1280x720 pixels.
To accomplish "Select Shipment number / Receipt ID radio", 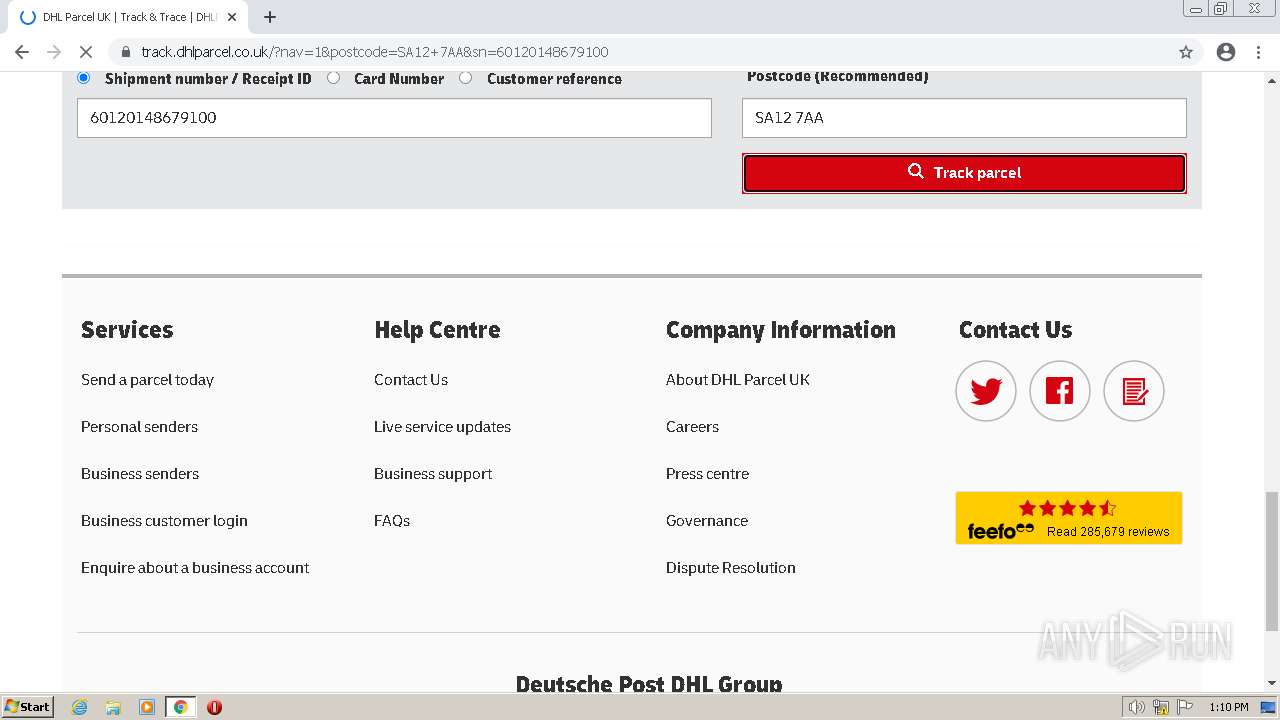I will (83, 78).
